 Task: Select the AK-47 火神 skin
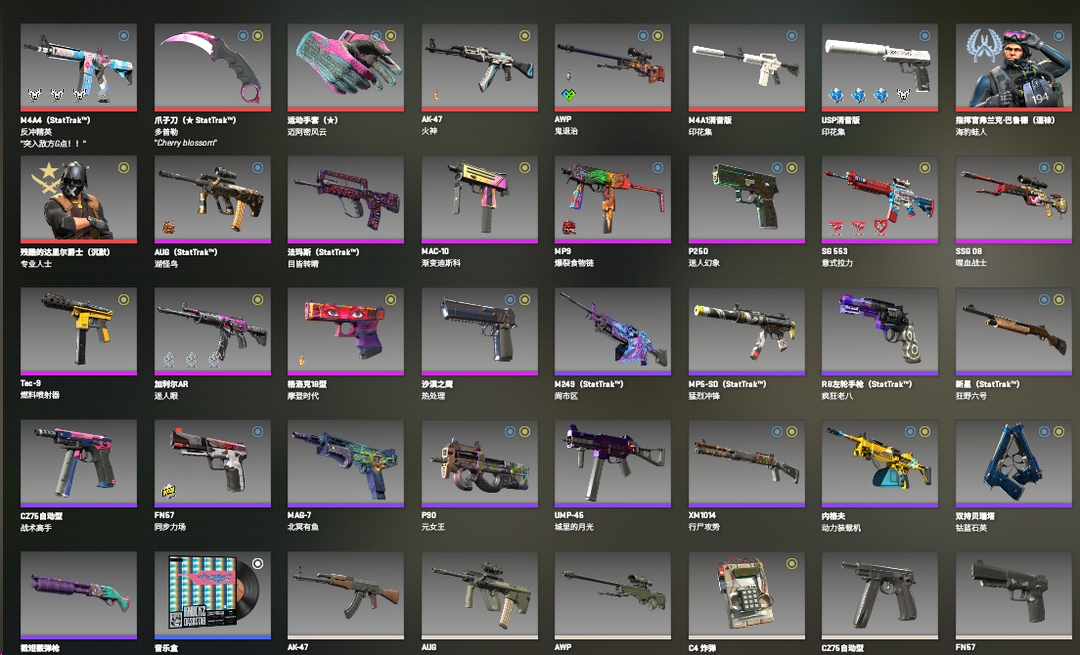479,67
